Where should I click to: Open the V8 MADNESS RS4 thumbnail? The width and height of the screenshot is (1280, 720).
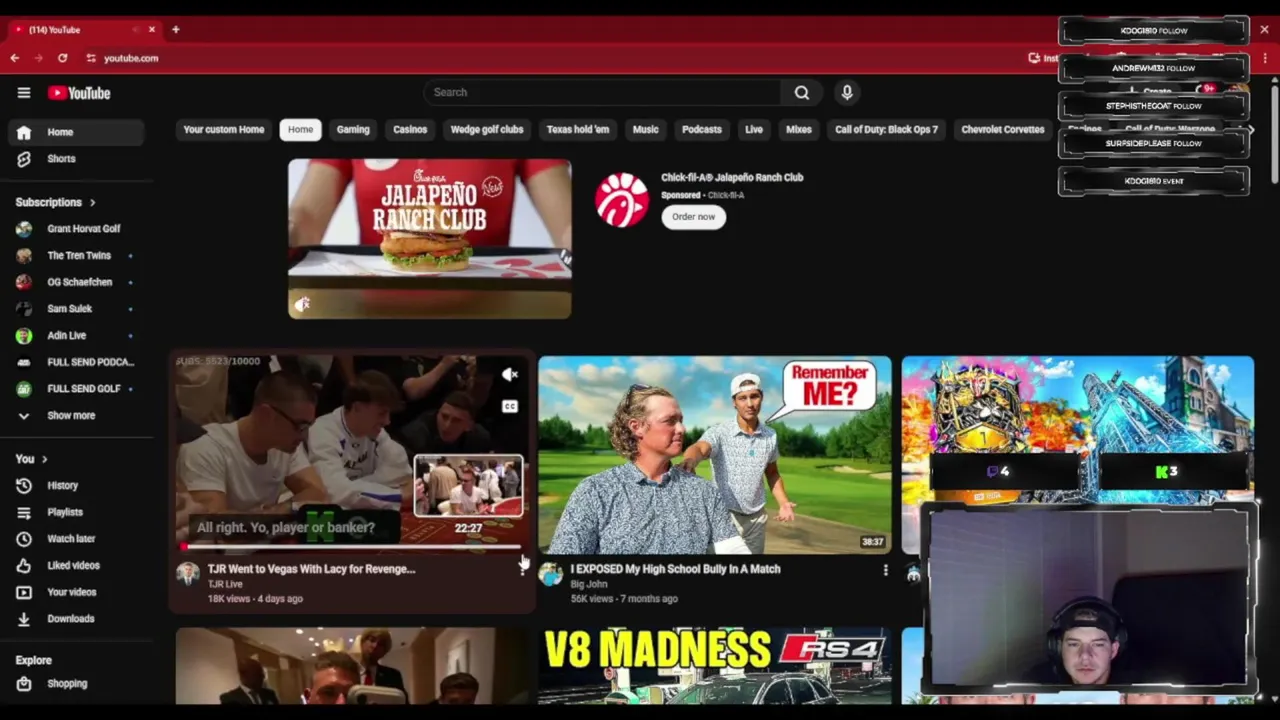click(715, 666)
